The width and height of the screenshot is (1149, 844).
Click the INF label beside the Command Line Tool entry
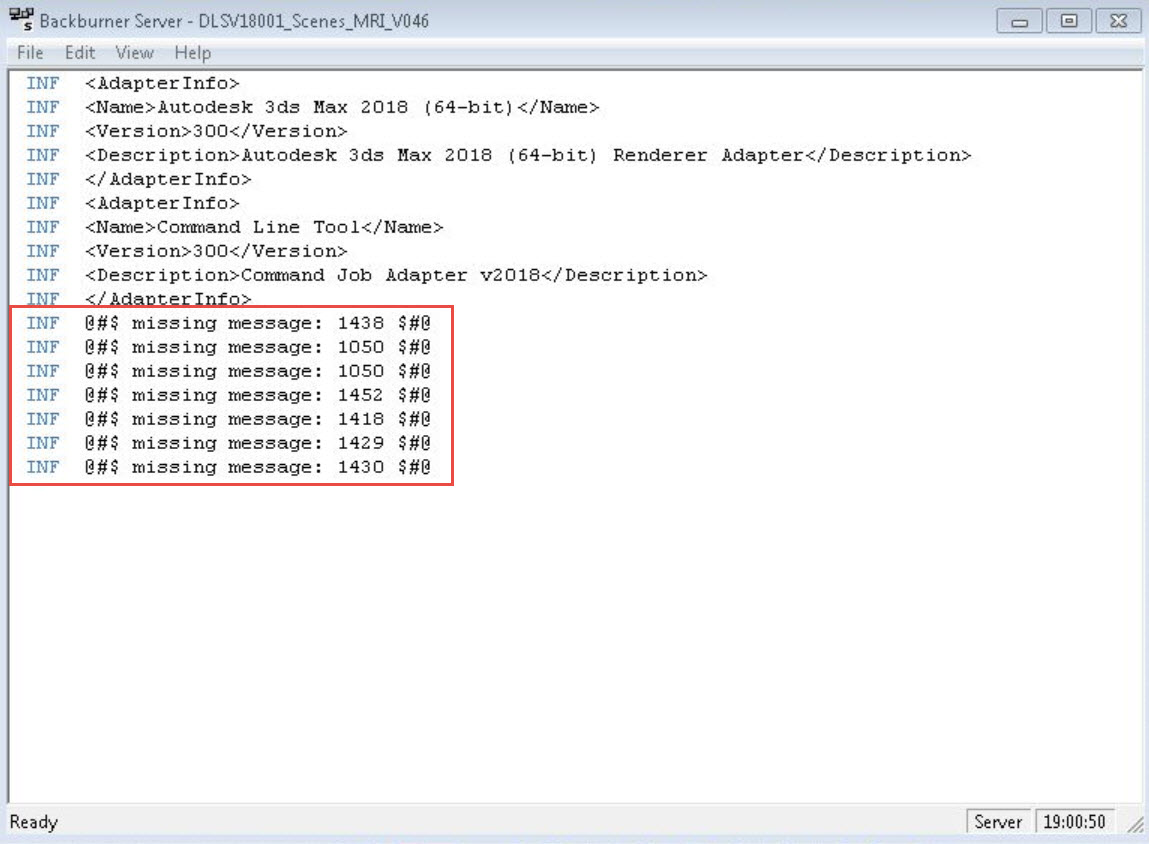42,227
